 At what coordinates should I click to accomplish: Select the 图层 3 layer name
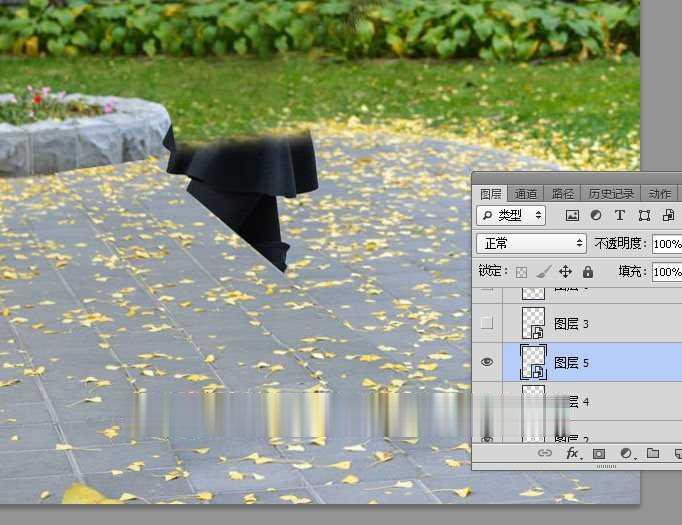[571, 324]
